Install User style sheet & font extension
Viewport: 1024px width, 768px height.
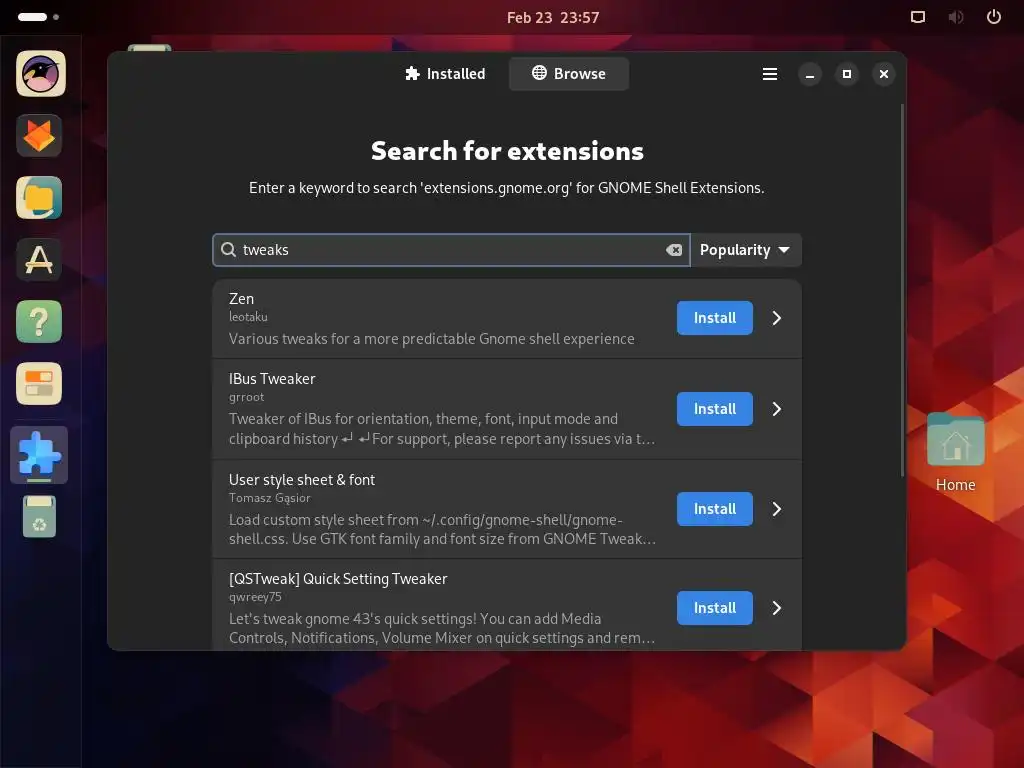point(714,509)
